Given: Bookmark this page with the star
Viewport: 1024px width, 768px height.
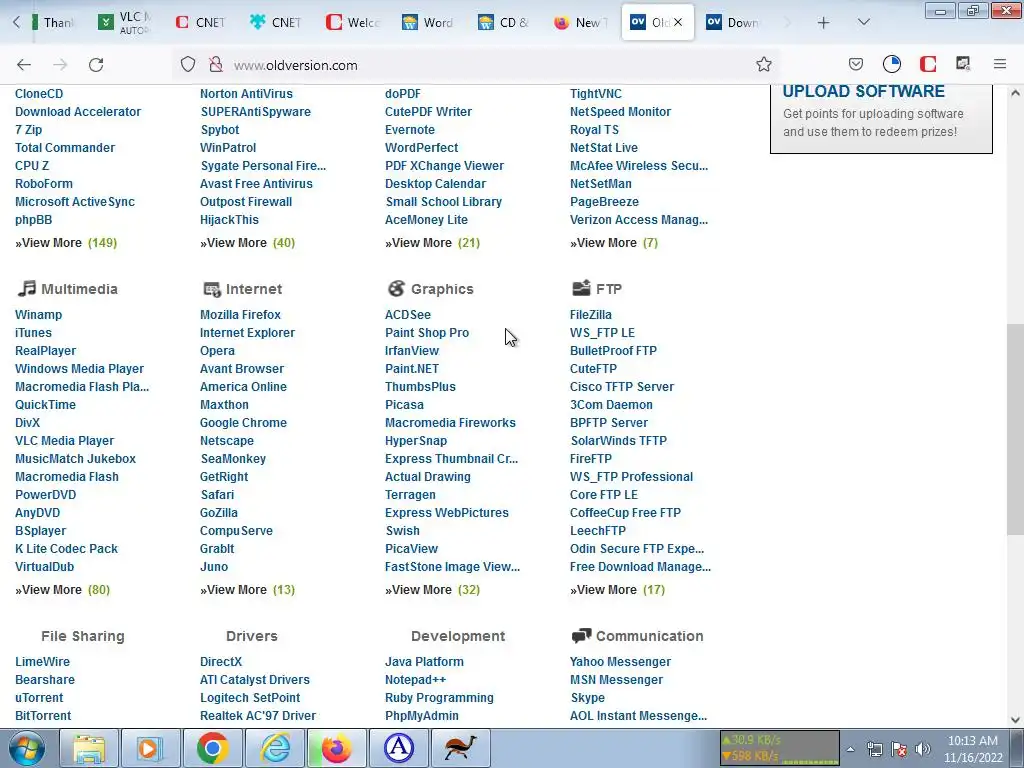Looking at the screenshot, I should 763,65.
